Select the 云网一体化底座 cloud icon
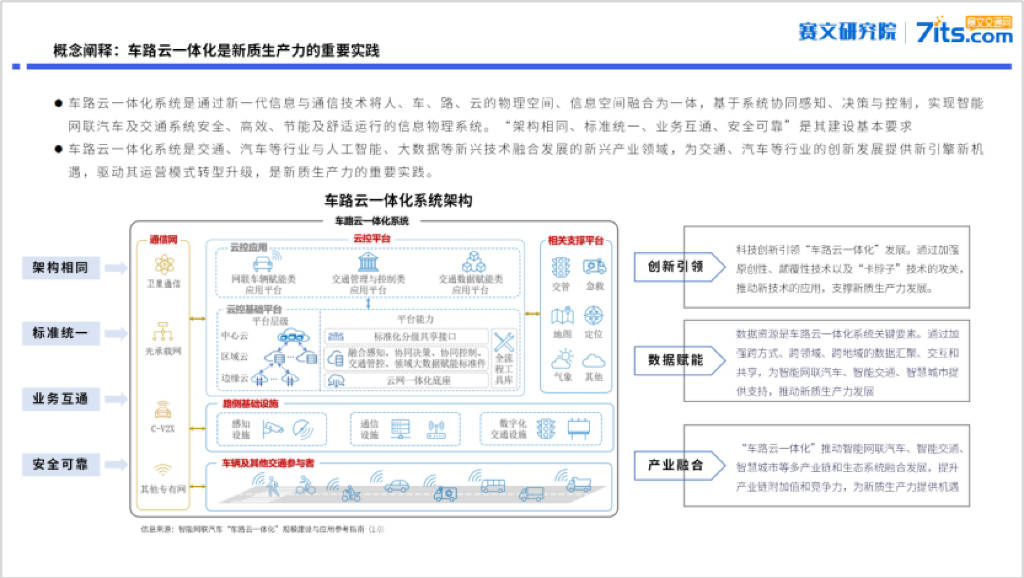The height and width of the screenshot is (578, 1024). point(336,380)
